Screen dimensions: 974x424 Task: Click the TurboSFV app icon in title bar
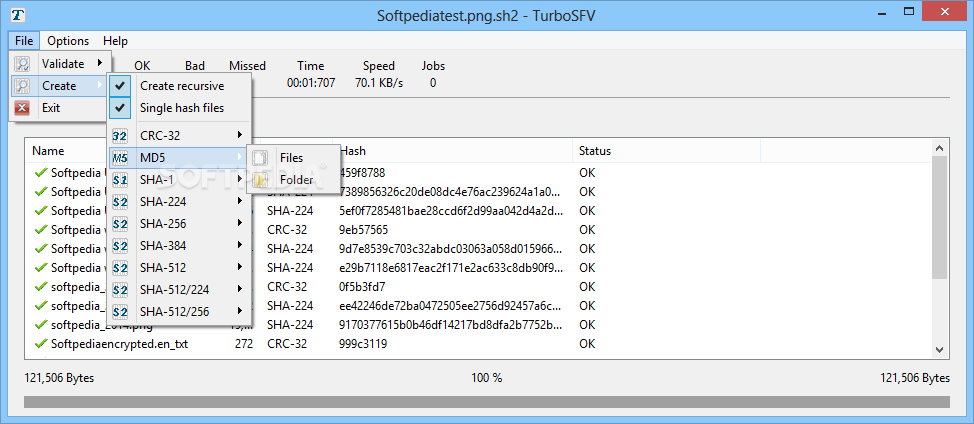(19, 15)
